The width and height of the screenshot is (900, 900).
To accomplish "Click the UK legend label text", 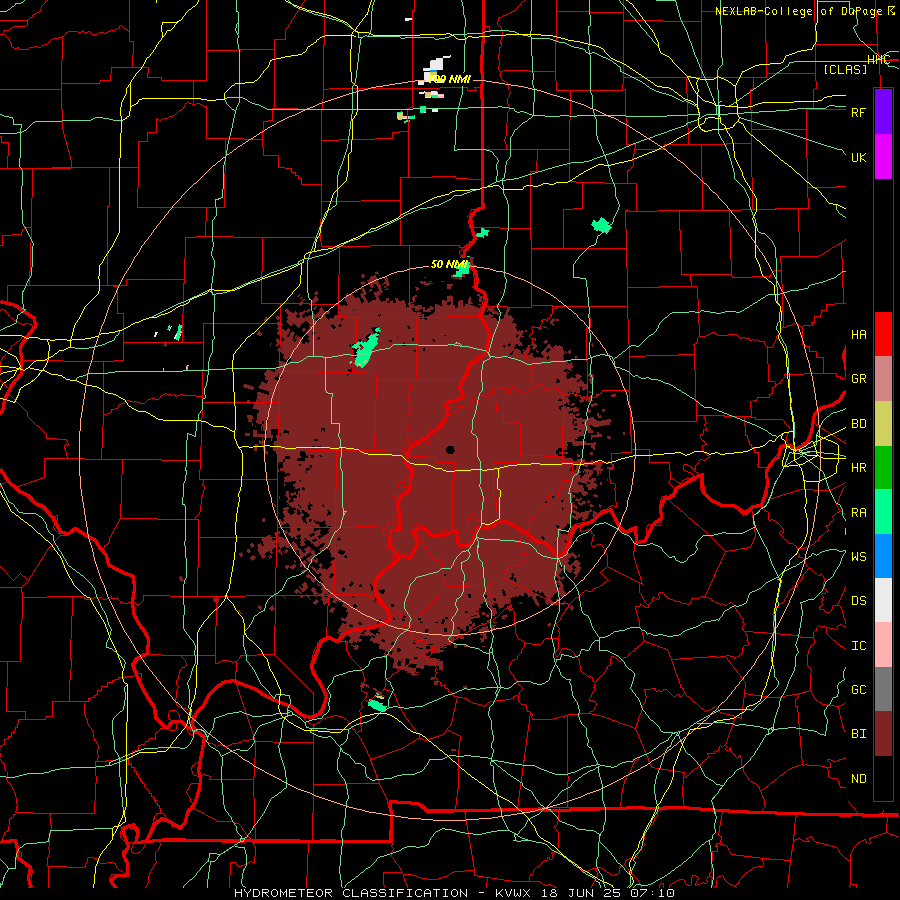I will [858, 157].
